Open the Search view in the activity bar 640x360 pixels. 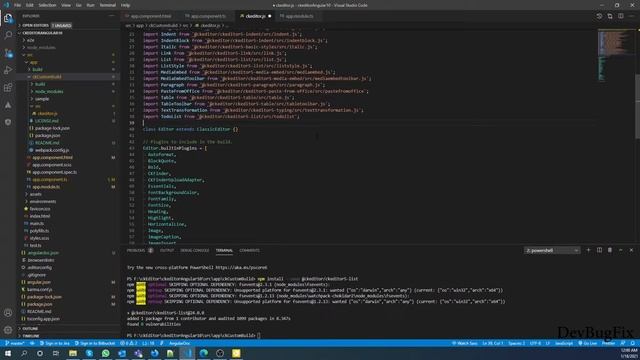(x=8, y=36)
